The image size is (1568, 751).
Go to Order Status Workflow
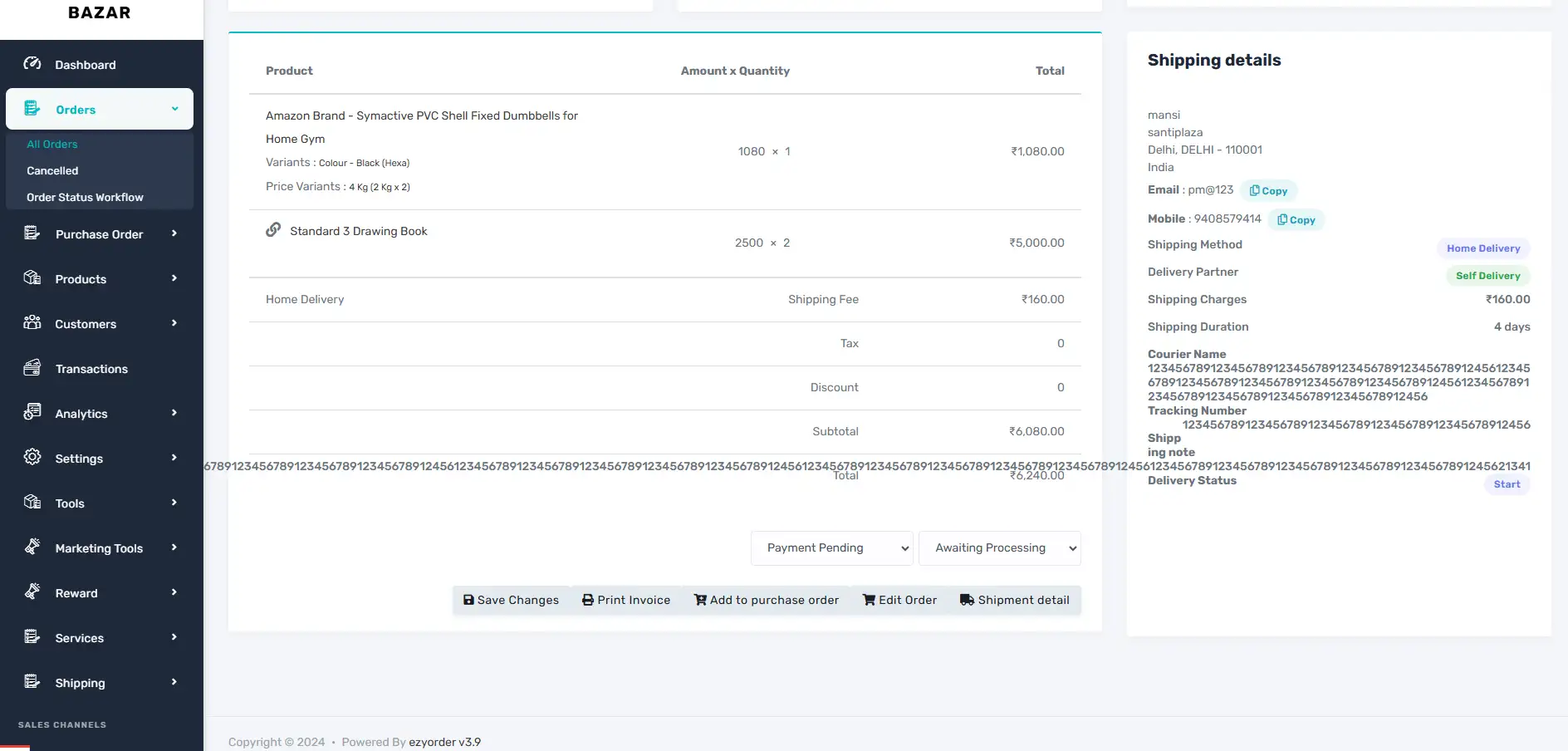pyautogui.click(x=85, y=197)
